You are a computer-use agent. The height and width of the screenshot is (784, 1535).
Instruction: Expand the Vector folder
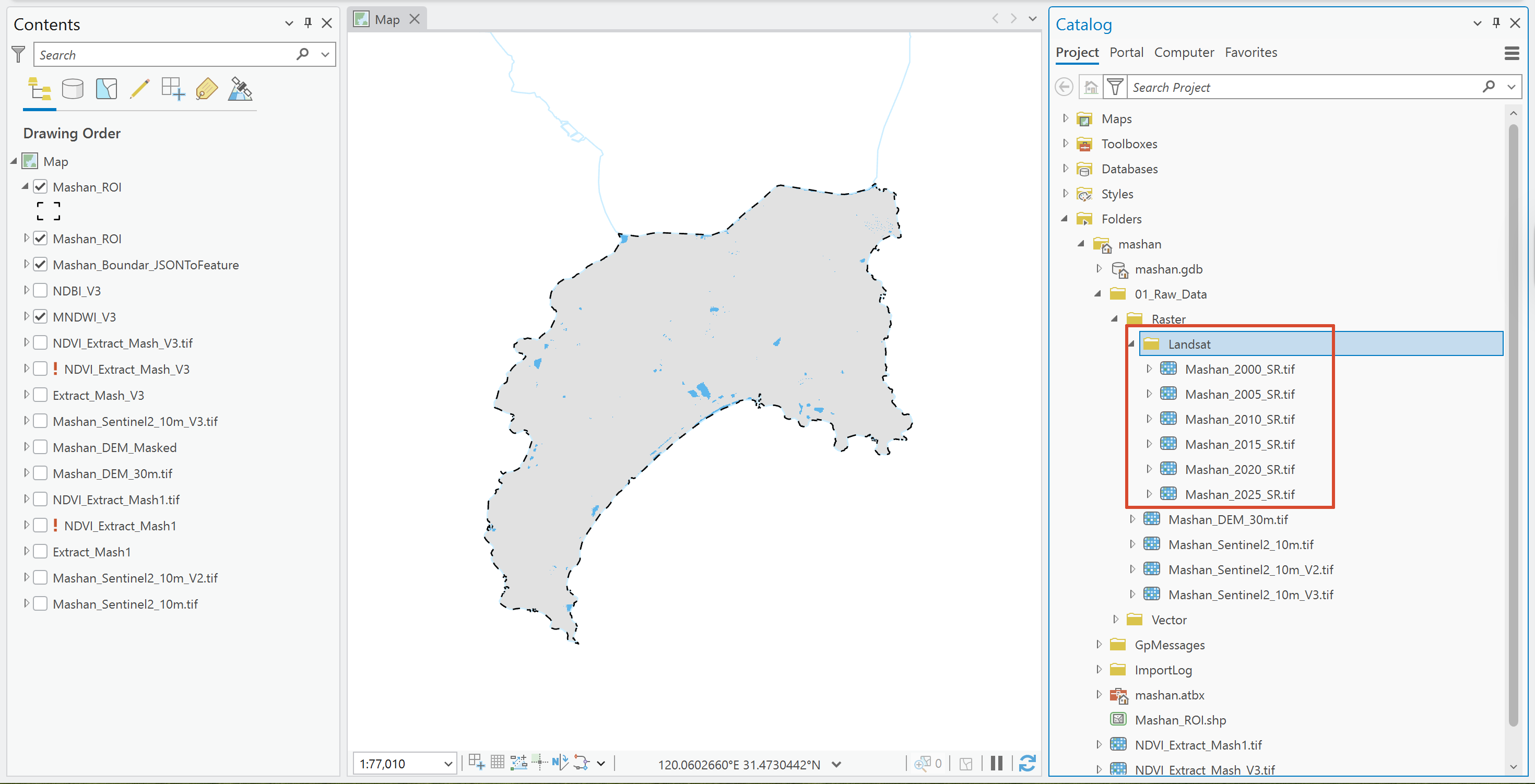[x=1116, y=619]
